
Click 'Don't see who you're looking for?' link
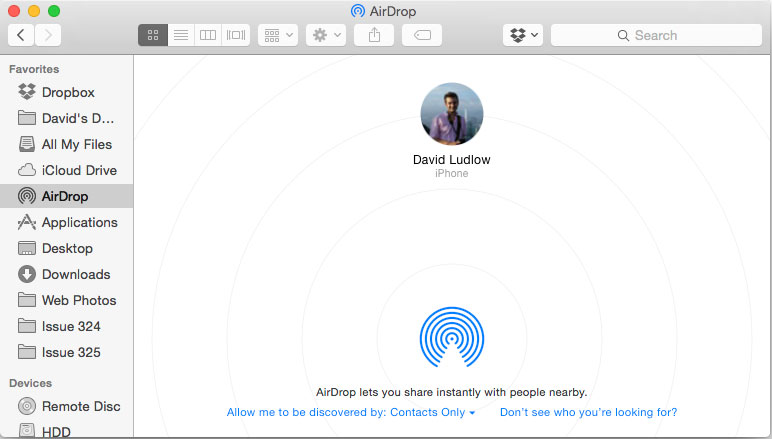[x=588, y=412]
